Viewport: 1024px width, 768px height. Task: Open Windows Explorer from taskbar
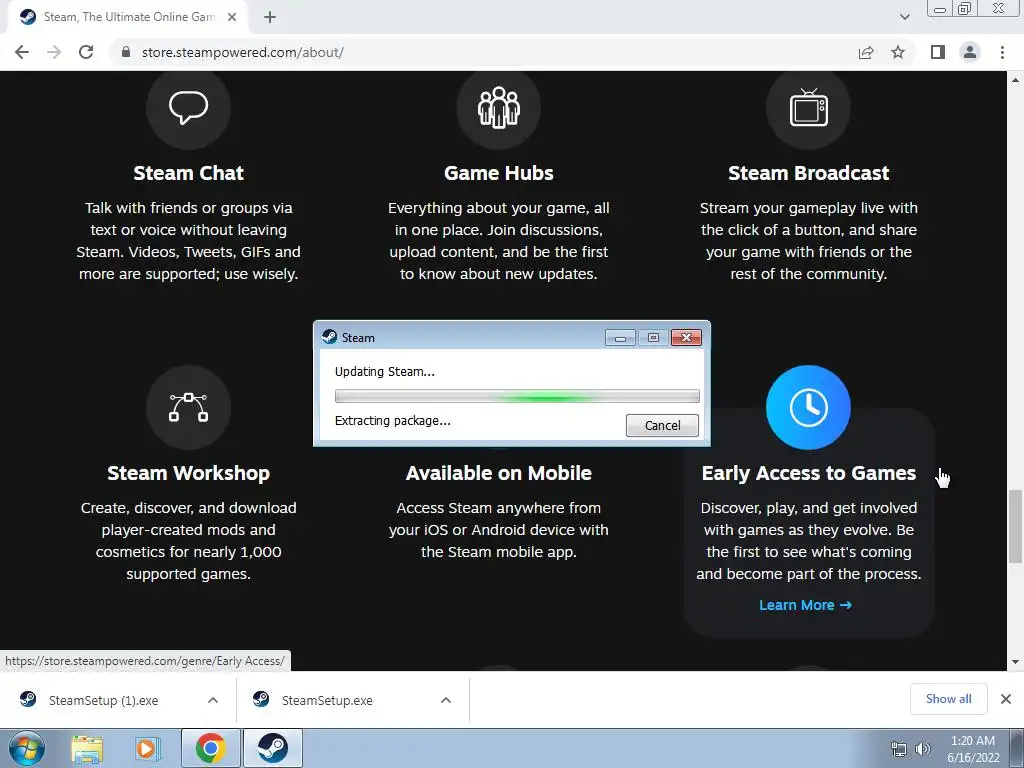coord(87,748)
